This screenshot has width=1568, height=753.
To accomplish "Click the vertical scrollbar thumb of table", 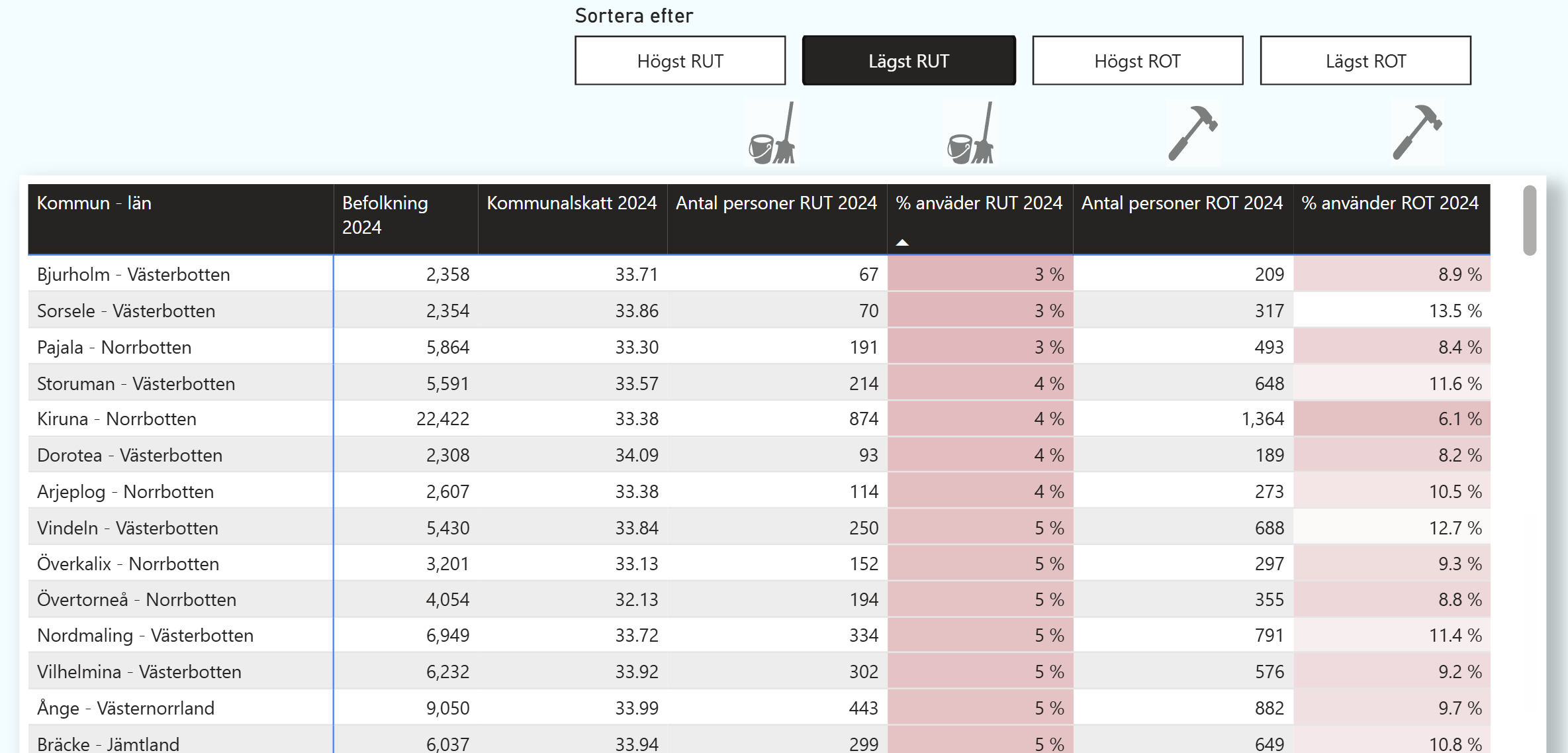I will click(1529, 221).
